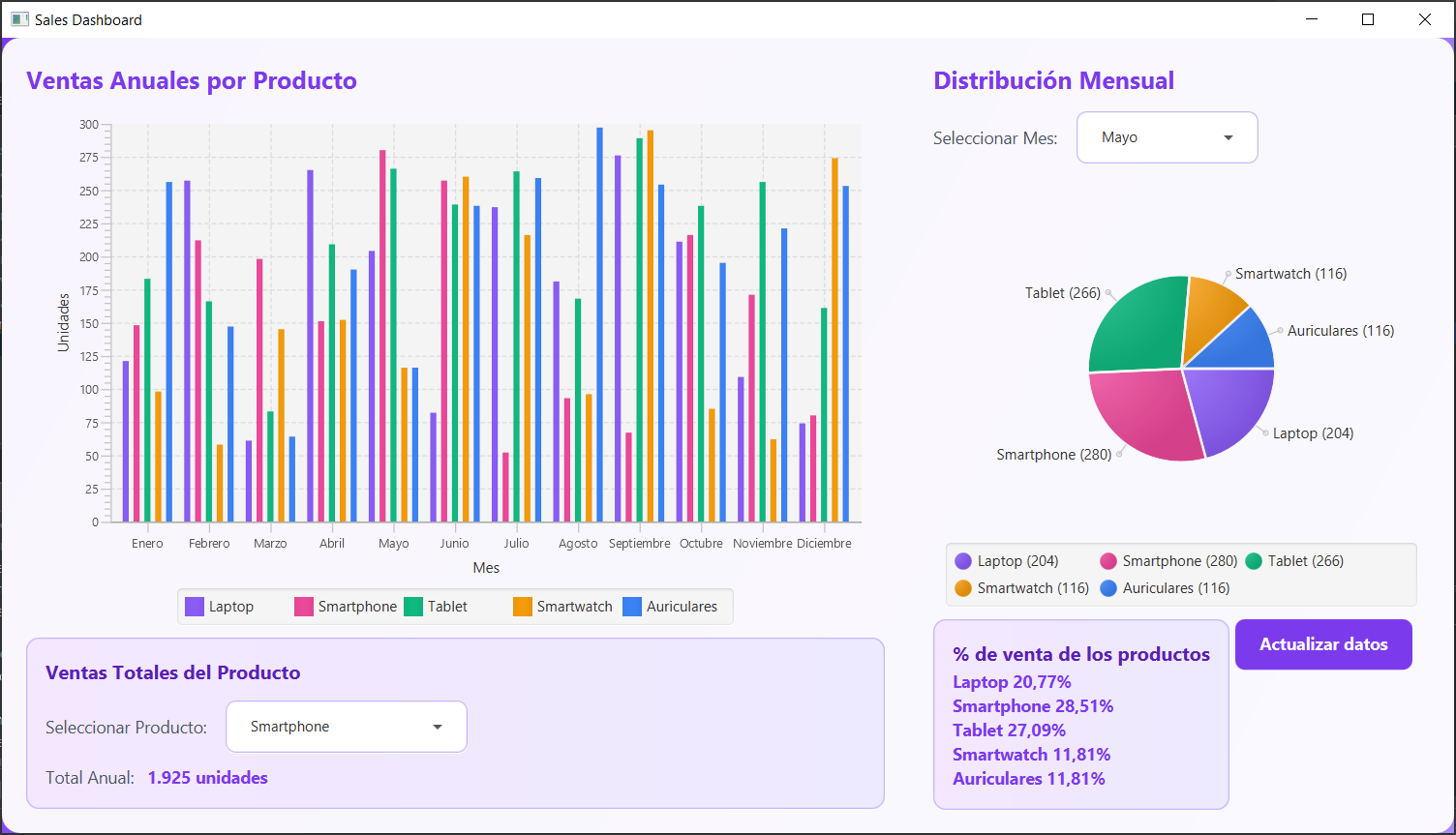Click the purple Laptop legend square
The height and width of the screenshot is (835, 1456).
click(195, 607)
